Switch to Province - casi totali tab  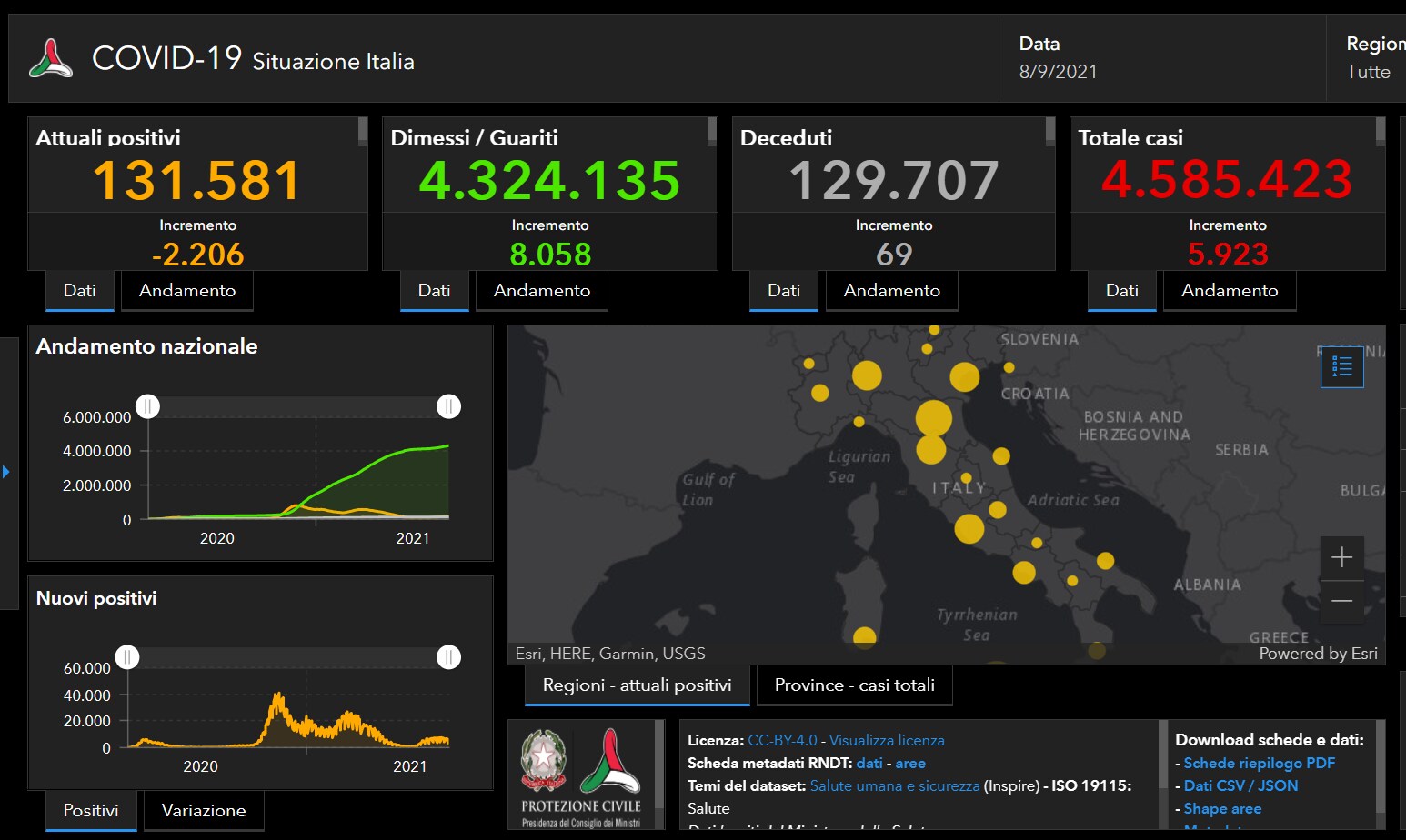(x=854, y=685)
